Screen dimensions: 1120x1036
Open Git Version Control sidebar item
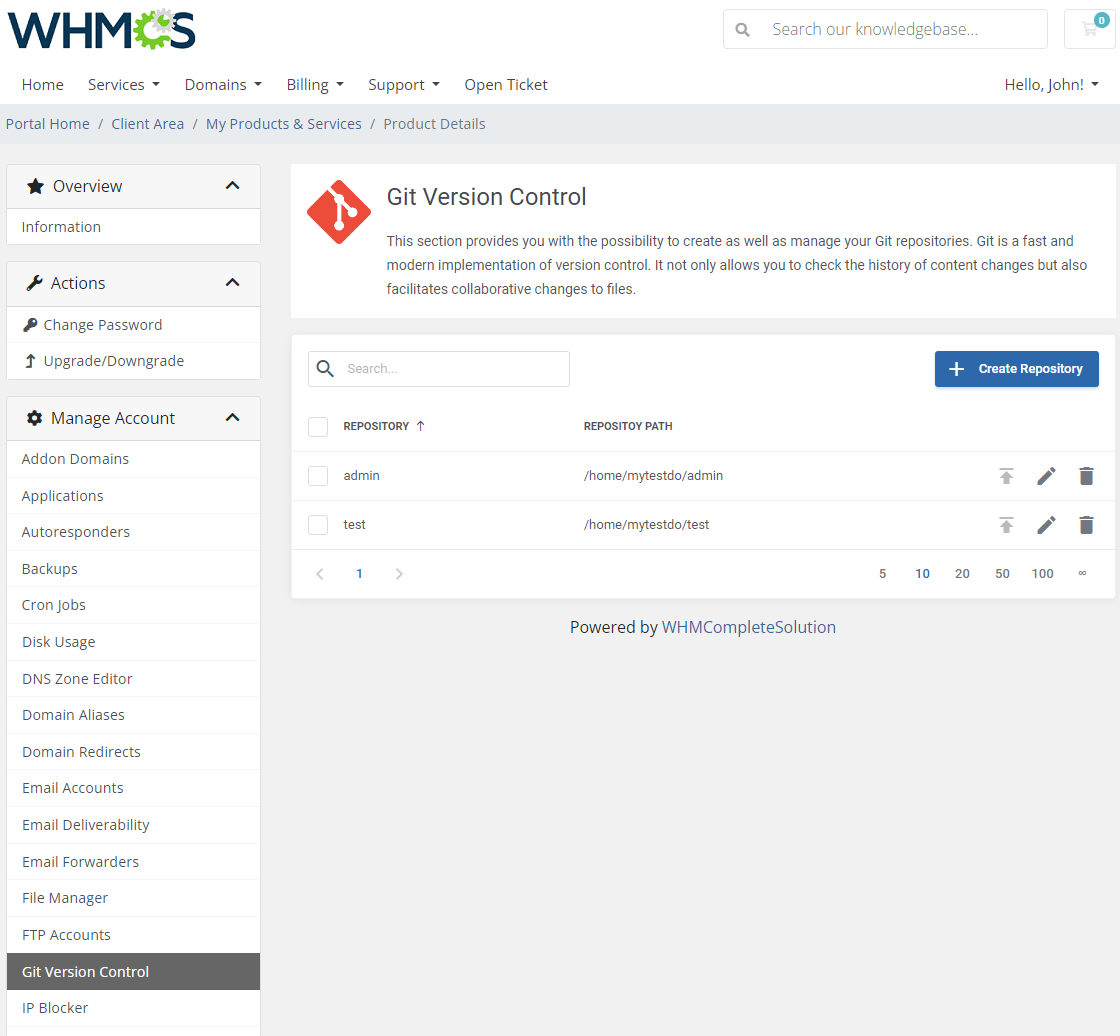pos(134,972)
